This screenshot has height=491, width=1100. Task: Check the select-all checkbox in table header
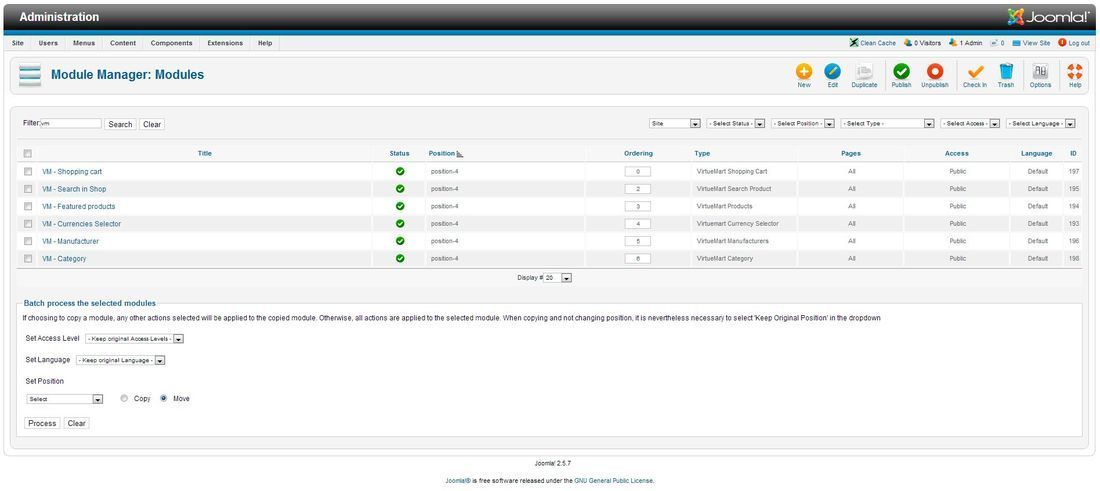[x=27, y=154]
